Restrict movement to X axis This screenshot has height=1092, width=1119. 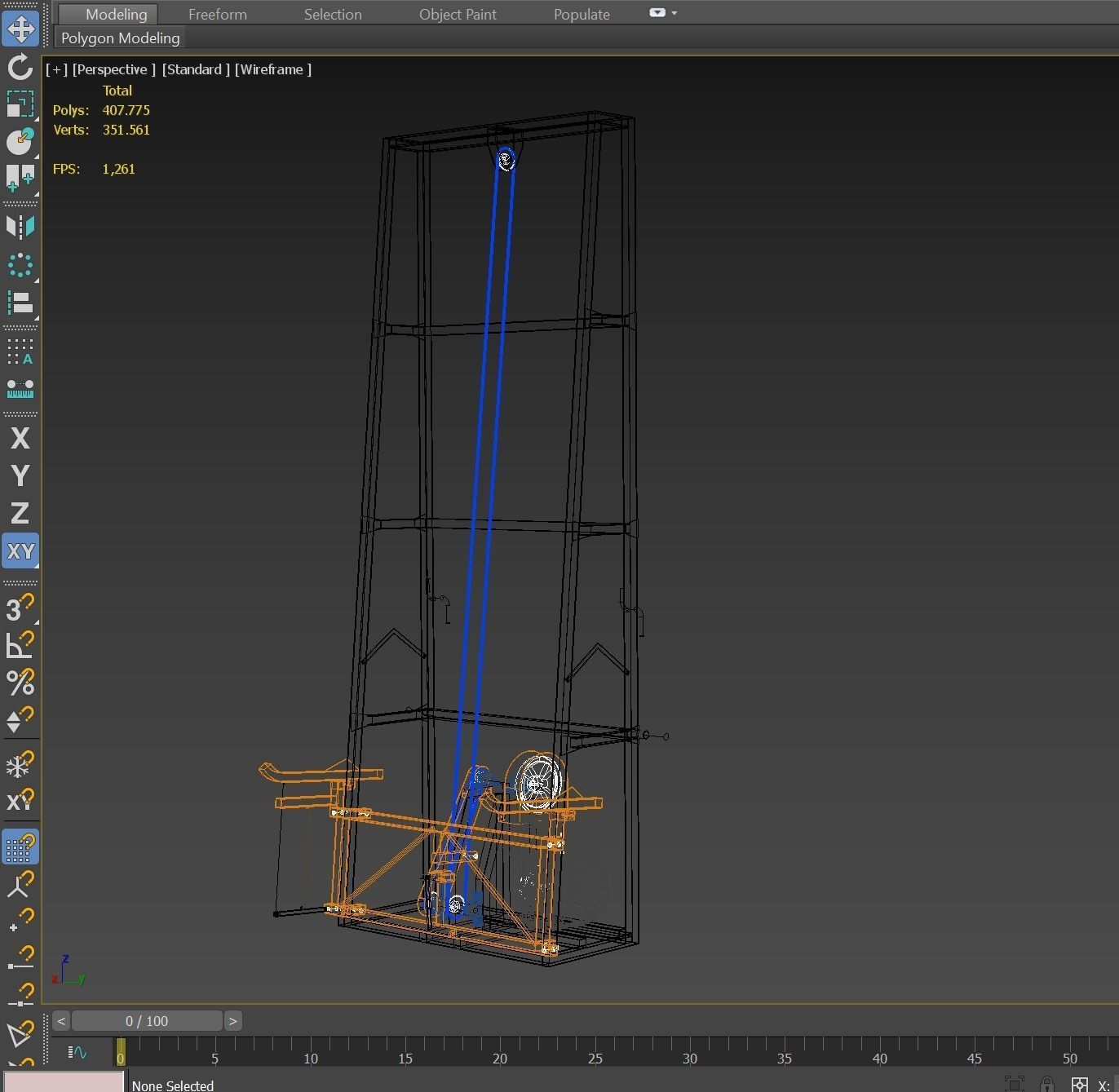click(x=20, y=438)
